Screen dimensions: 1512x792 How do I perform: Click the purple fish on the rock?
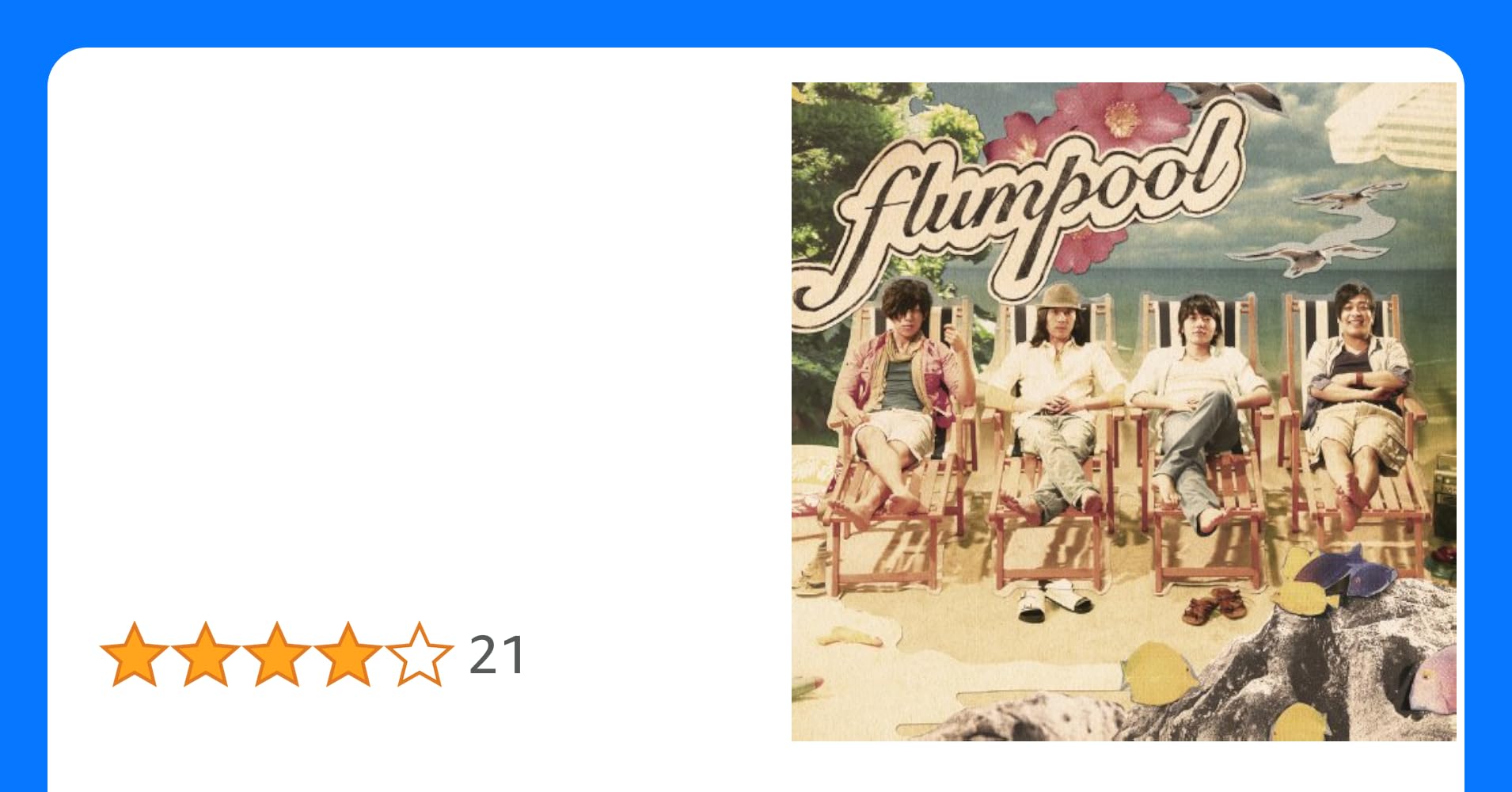(1346, 570)
